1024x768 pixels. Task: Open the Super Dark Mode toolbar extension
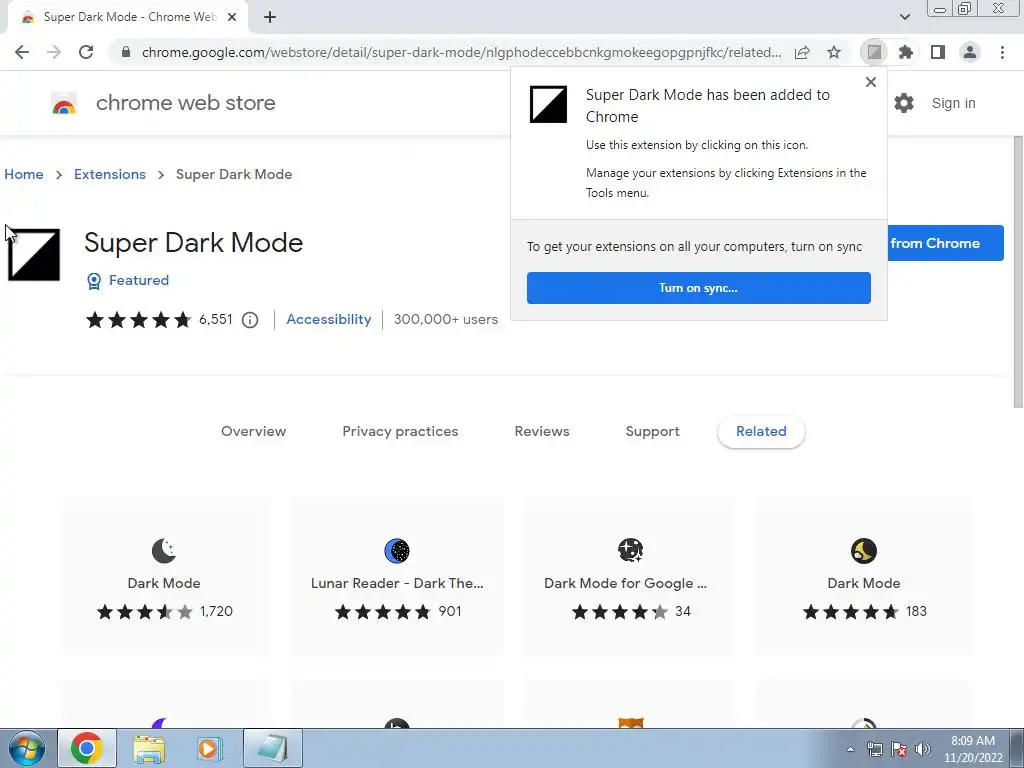coord(874,52)
